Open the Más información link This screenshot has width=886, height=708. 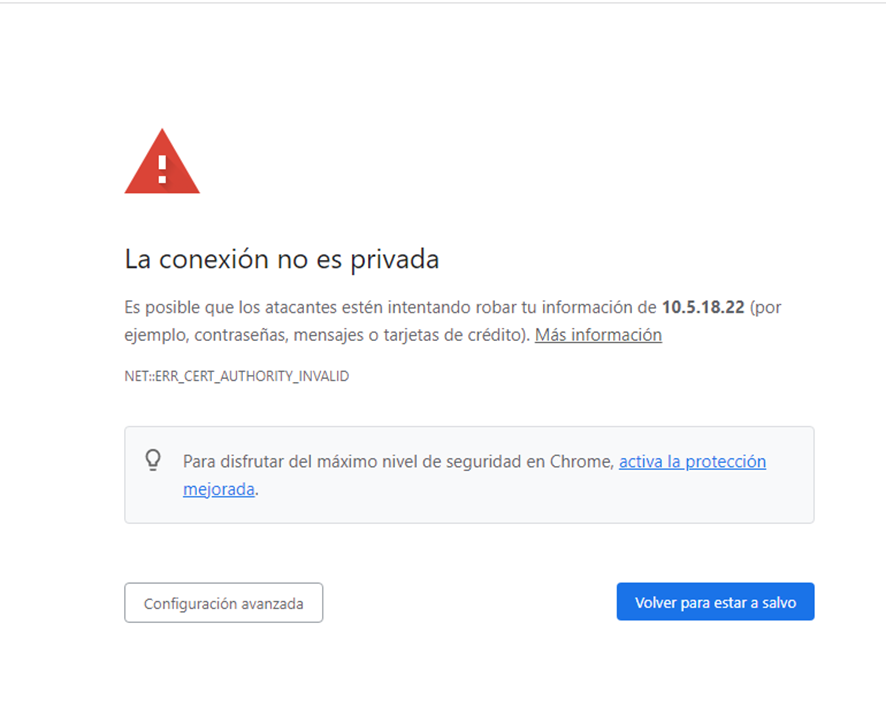598,335
